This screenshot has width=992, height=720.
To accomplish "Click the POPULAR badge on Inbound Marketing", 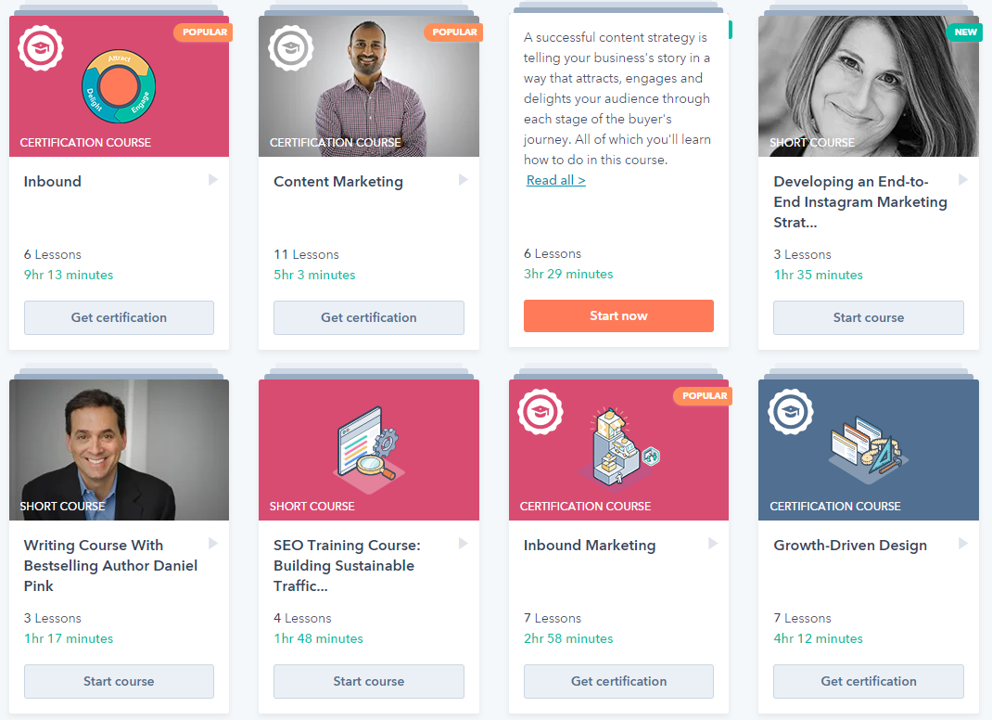I will [703, 396].
